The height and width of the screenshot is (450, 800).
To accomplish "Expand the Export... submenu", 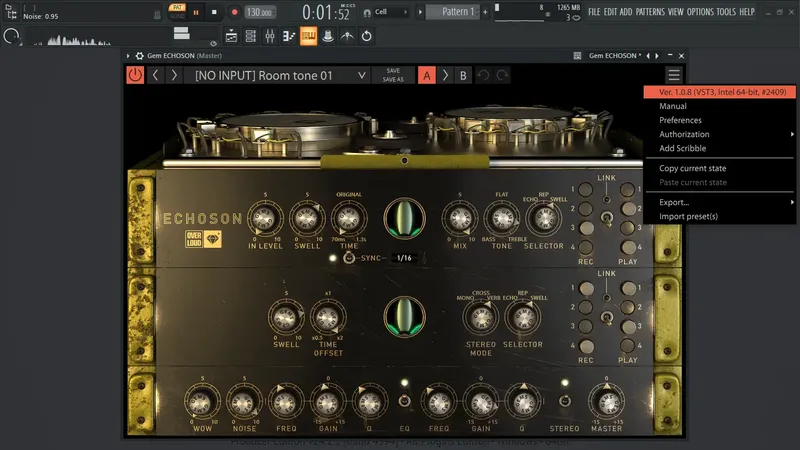I will point(719,202).
